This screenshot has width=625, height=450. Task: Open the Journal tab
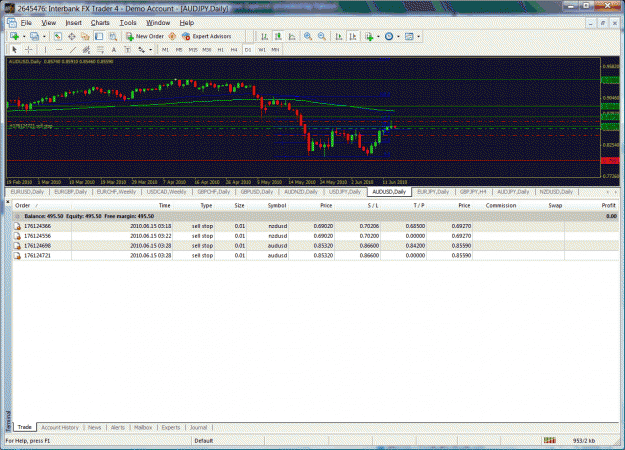(x=198, y=427)
